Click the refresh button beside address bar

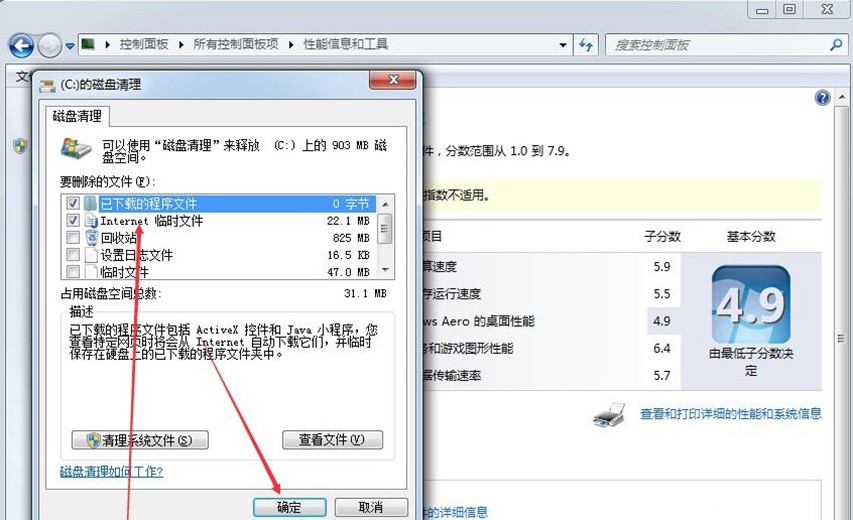tap(586, 45)
